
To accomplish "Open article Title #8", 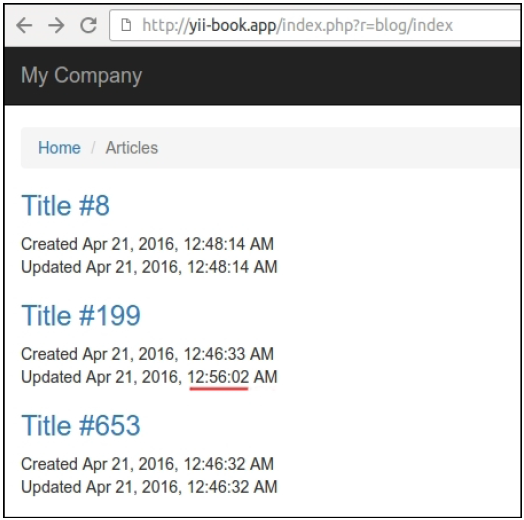I will pyautogui.click(x=66, y=205).
